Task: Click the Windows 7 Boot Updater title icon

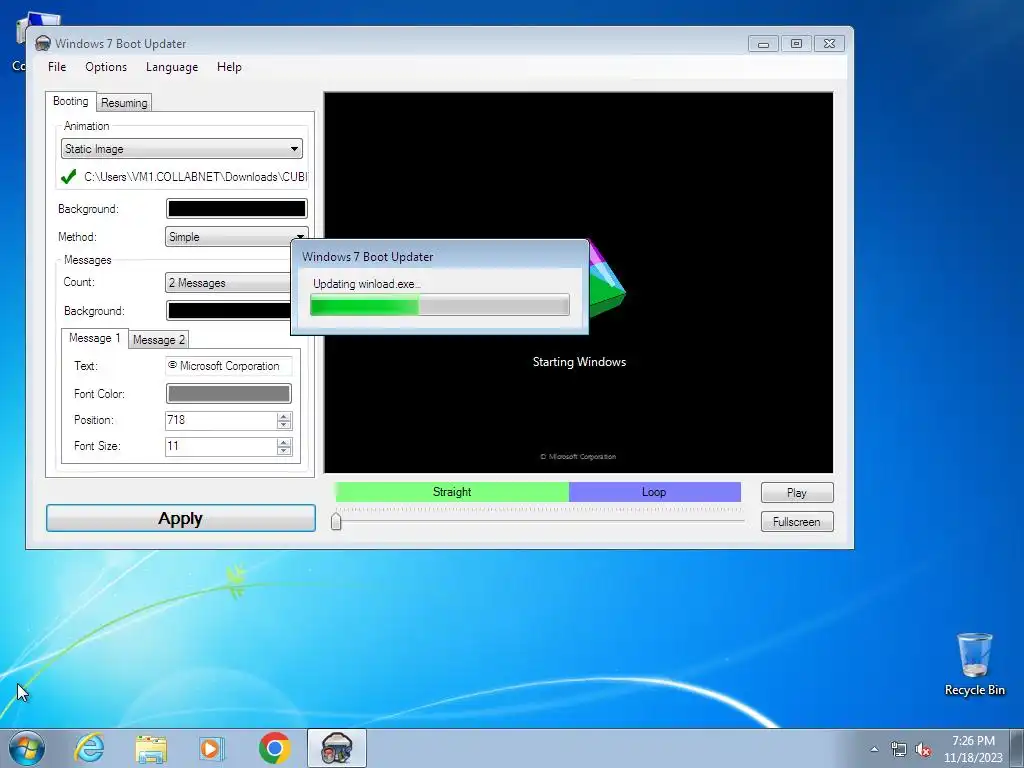Action: pyautogui.click(x=42, y=43)
